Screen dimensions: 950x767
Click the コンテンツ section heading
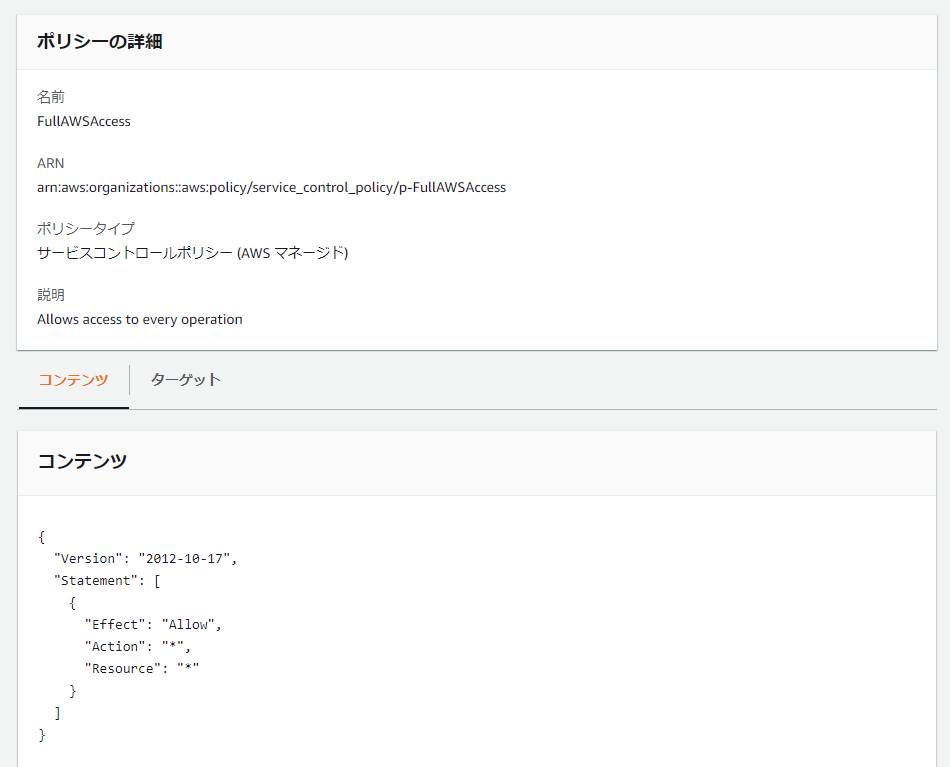click(82, 461)
